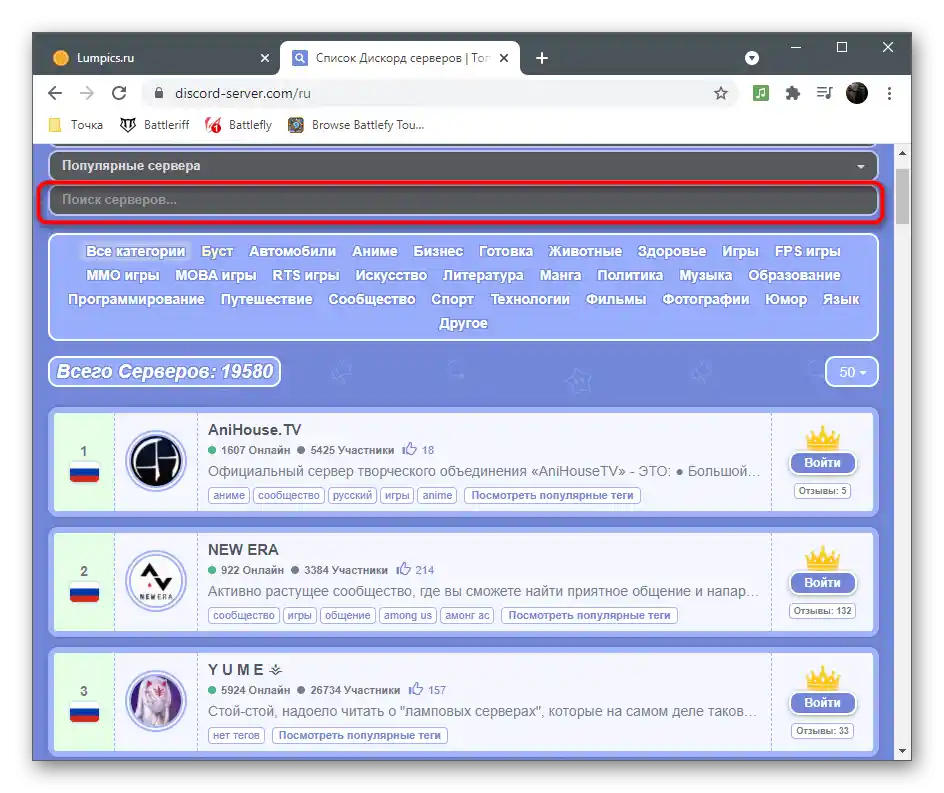Viewport: 944px width, 793px height.
Task: Click among us tag on NEW ERA
Action: (408, 615)
